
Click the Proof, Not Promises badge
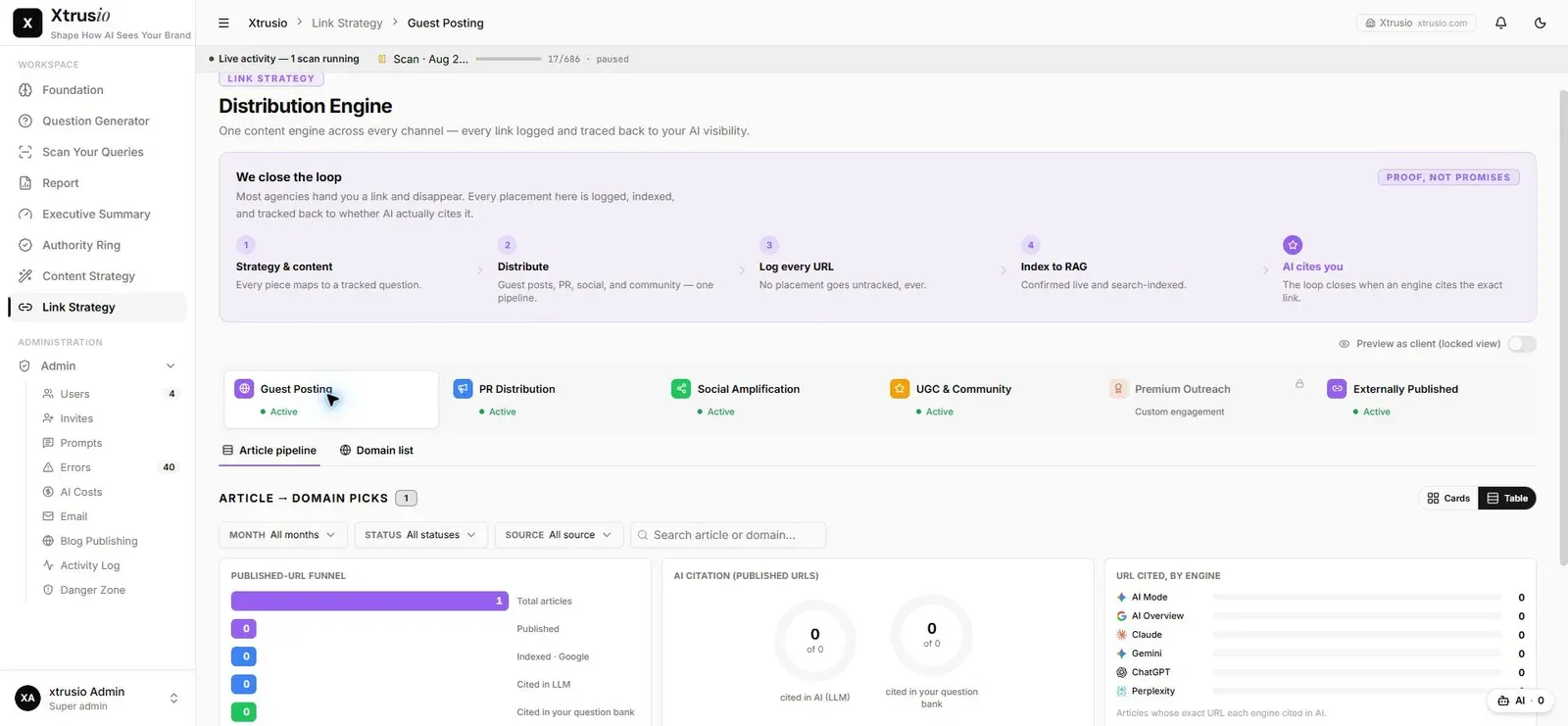pos(1448,177)
